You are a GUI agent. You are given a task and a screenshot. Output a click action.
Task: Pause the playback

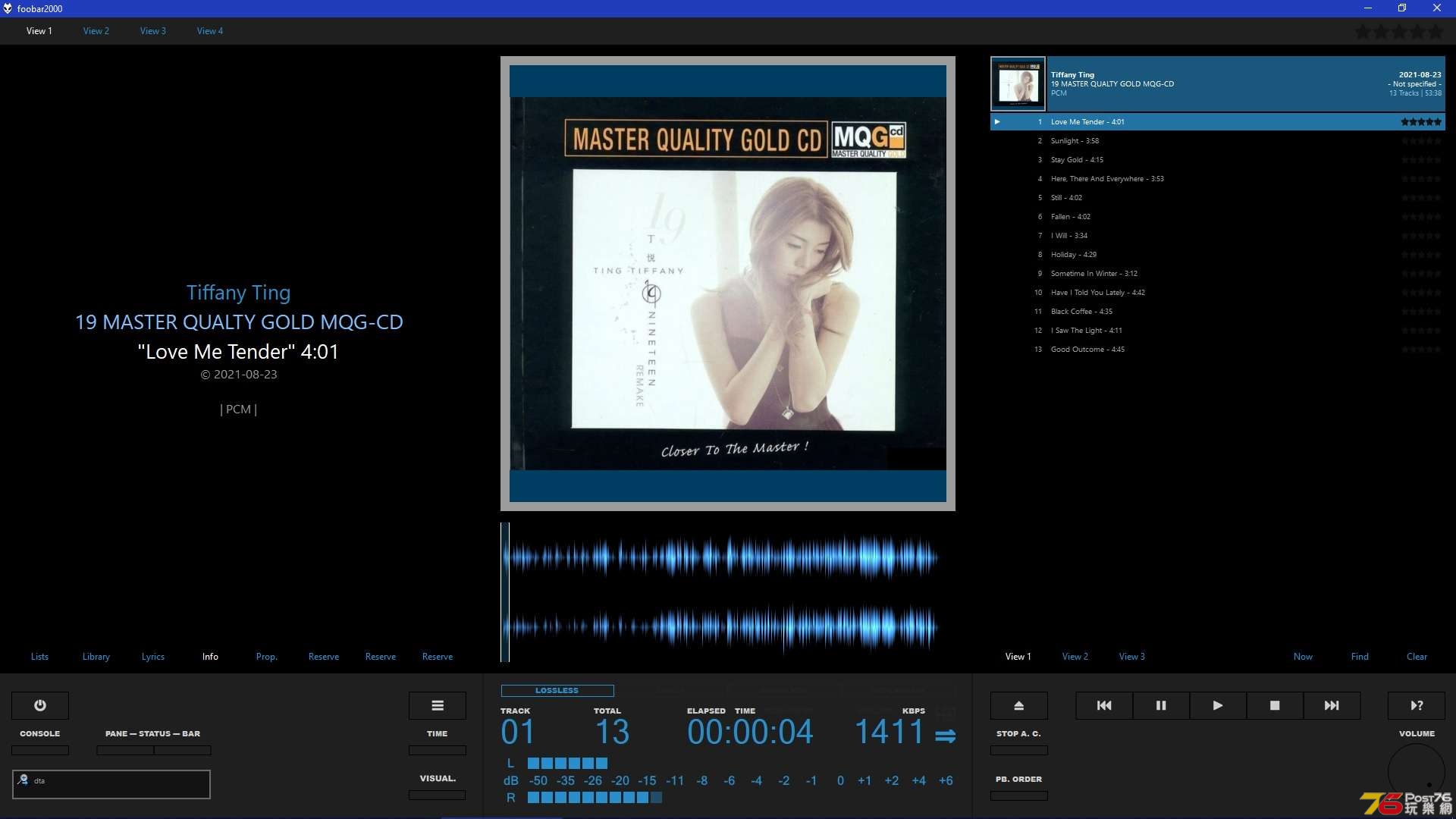point(1161,705)
